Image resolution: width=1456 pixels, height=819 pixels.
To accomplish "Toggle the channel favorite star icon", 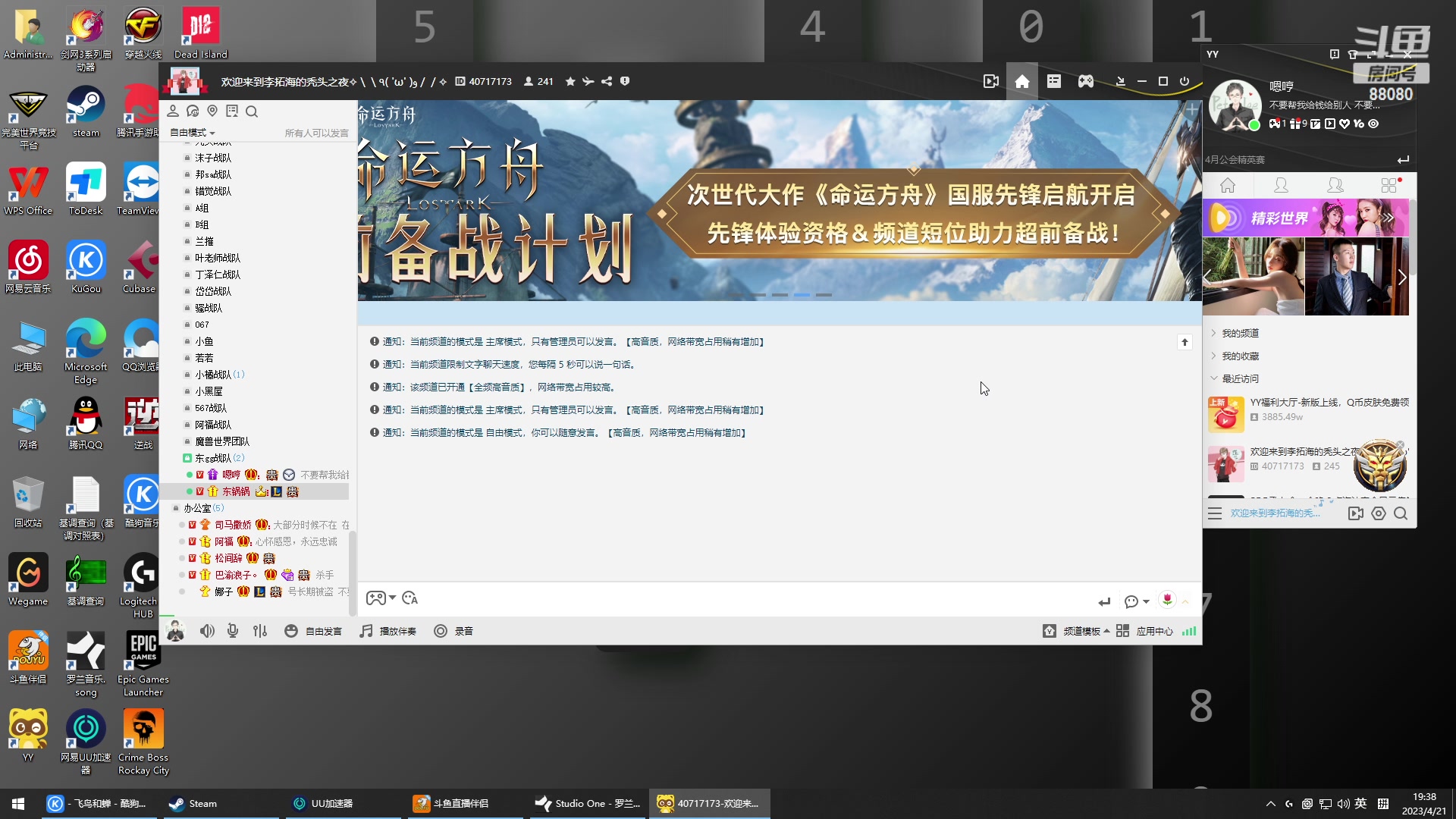I will click(x=570, y=81).
